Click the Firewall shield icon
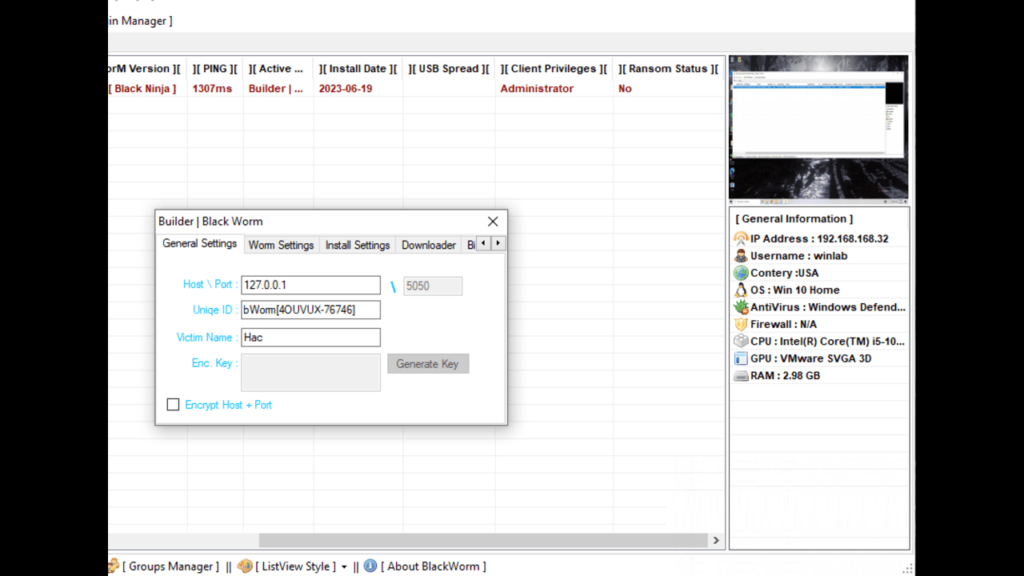This screenshot has width=1024, height=576. (x=741, y=324)
